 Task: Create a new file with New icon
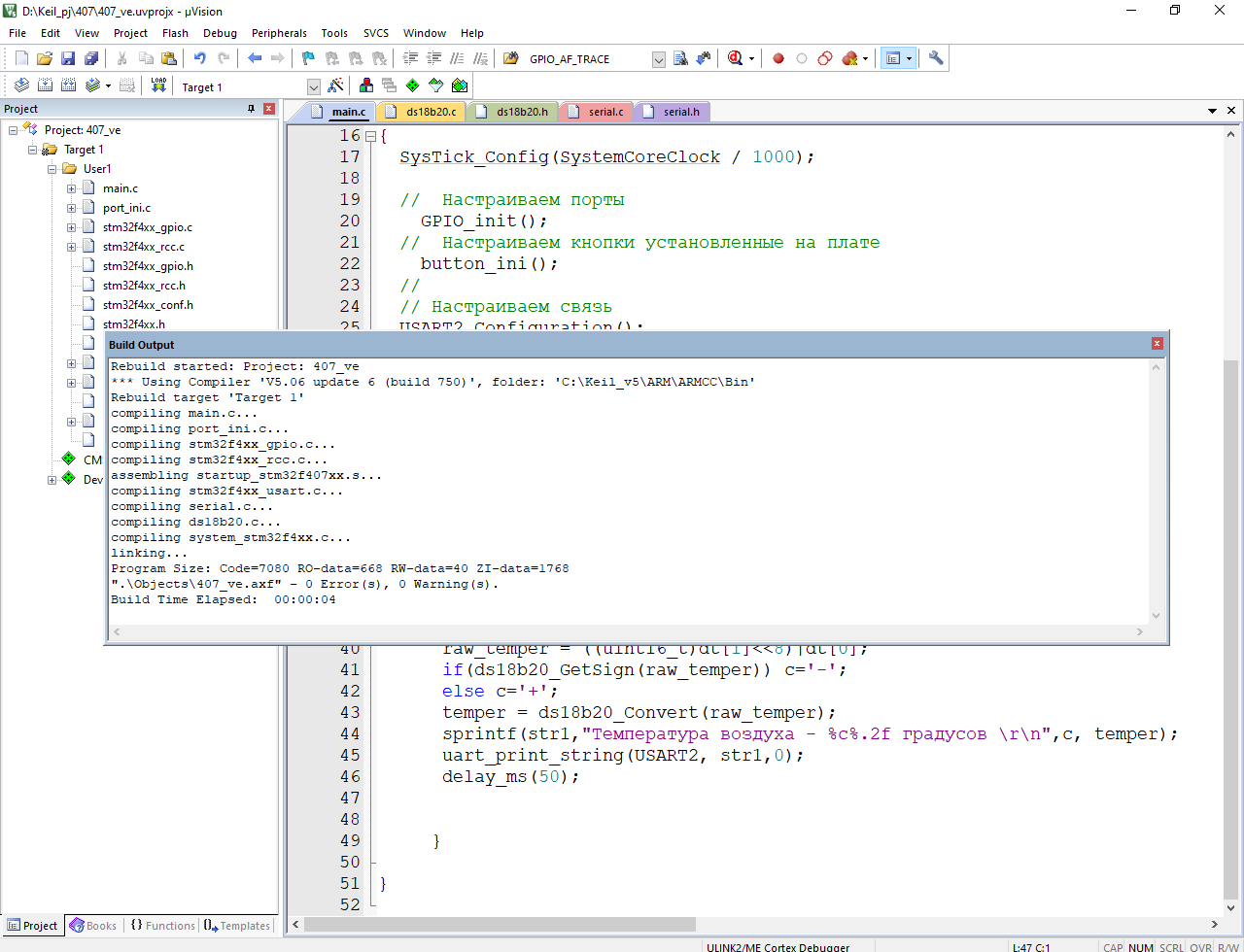[x=21, y=58]
